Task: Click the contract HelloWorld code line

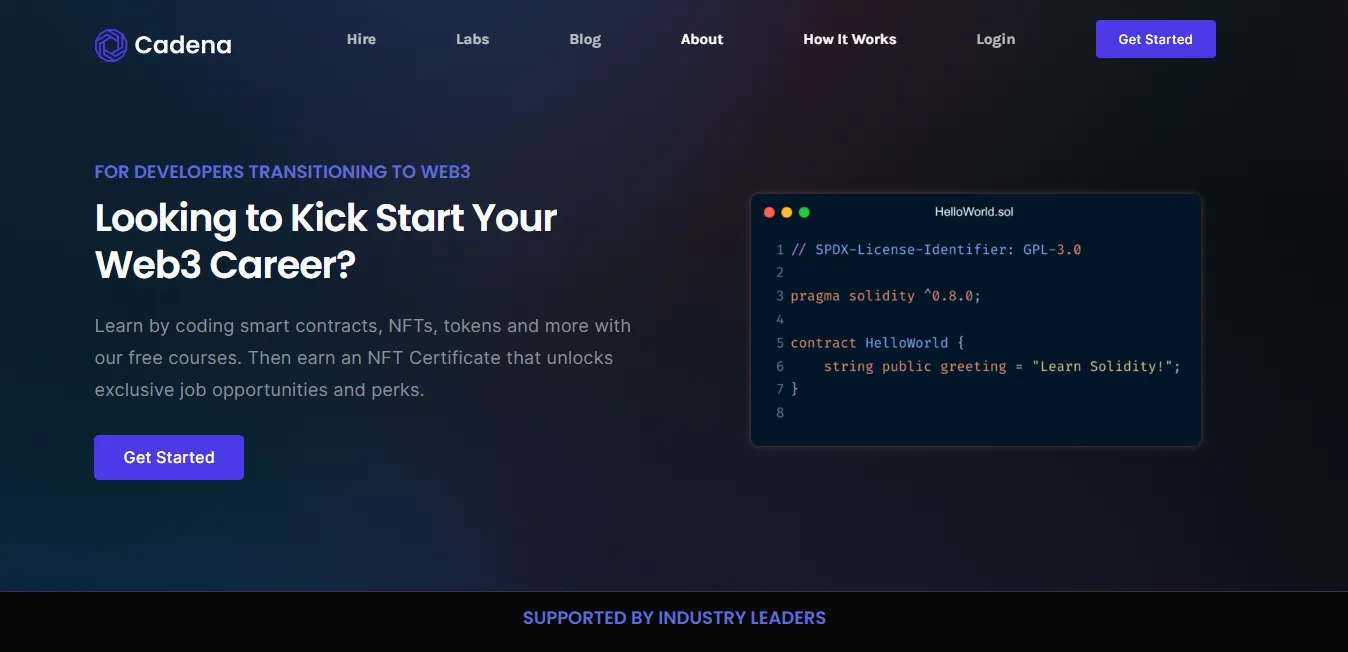Action: (x=877, y=343)
